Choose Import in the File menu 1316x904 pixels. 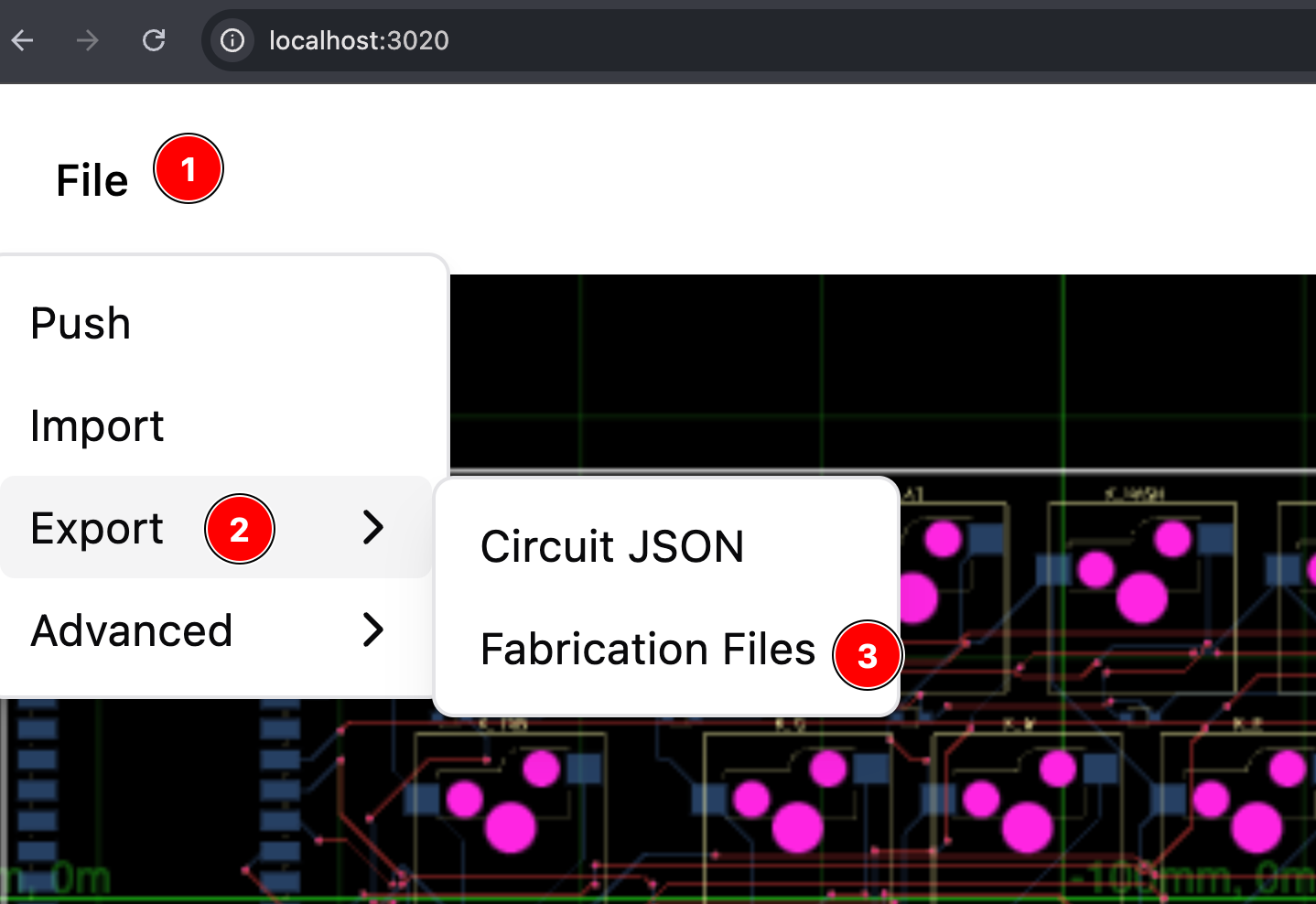(97, 426)
